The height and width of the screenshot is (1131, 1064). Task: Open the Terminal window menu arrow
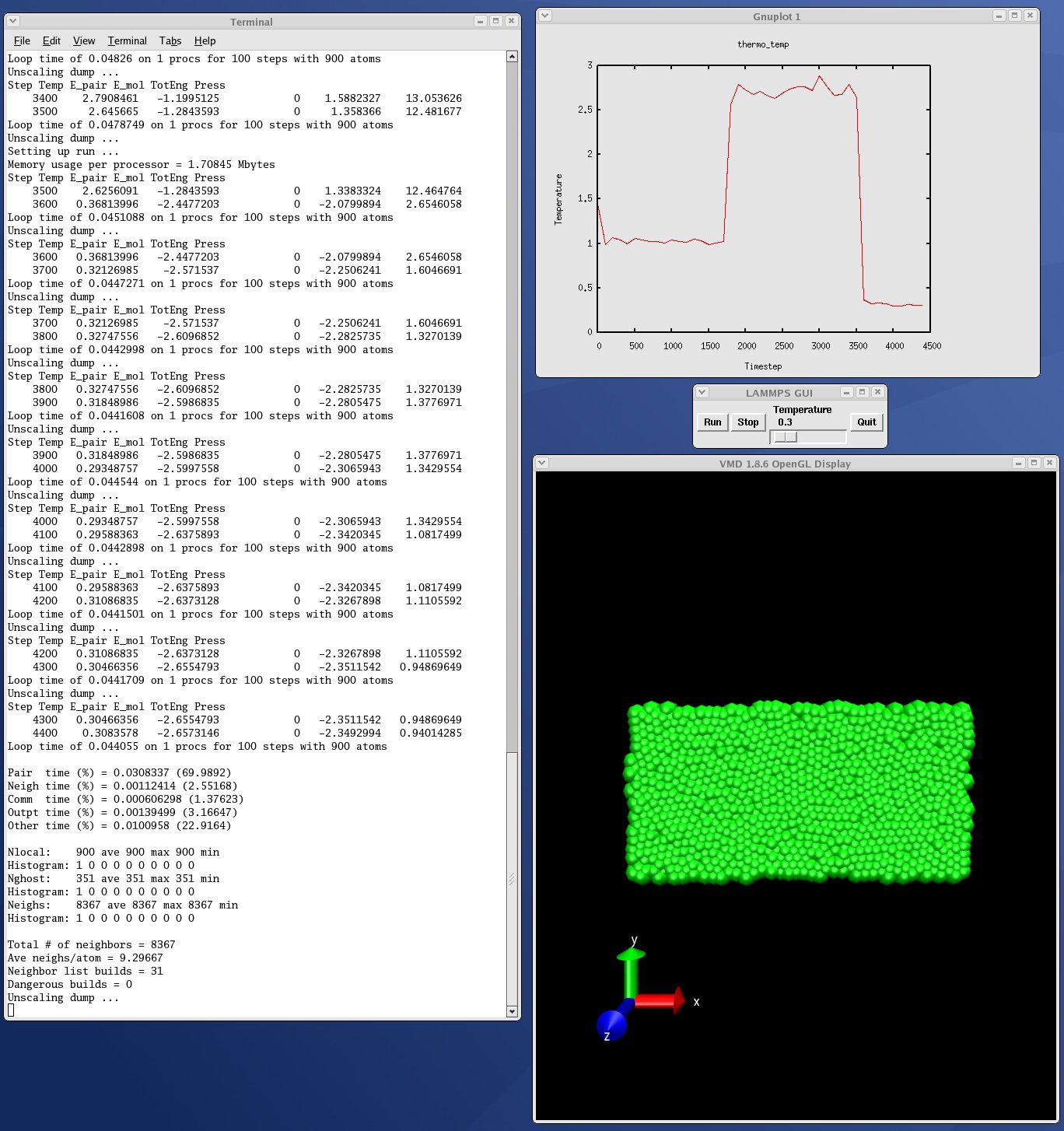pyautogui.click(x=13, y=21)
